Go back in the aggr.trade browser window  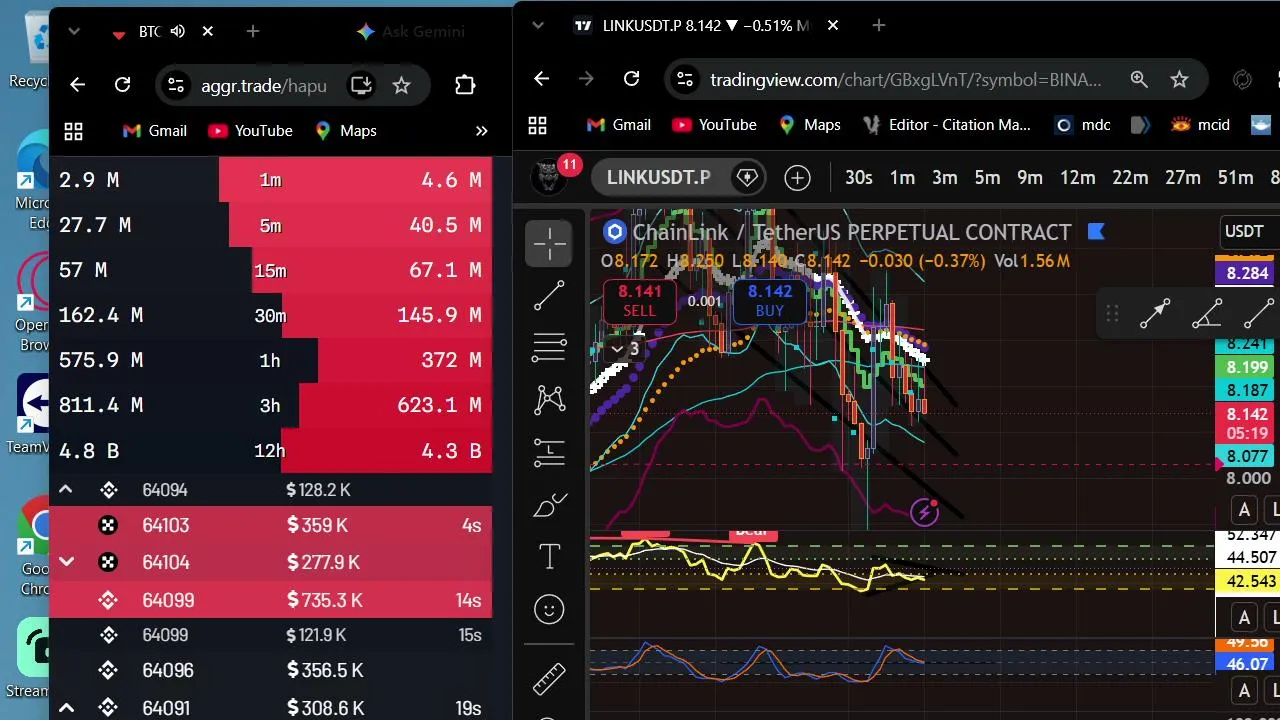click(x=77, y=85)
